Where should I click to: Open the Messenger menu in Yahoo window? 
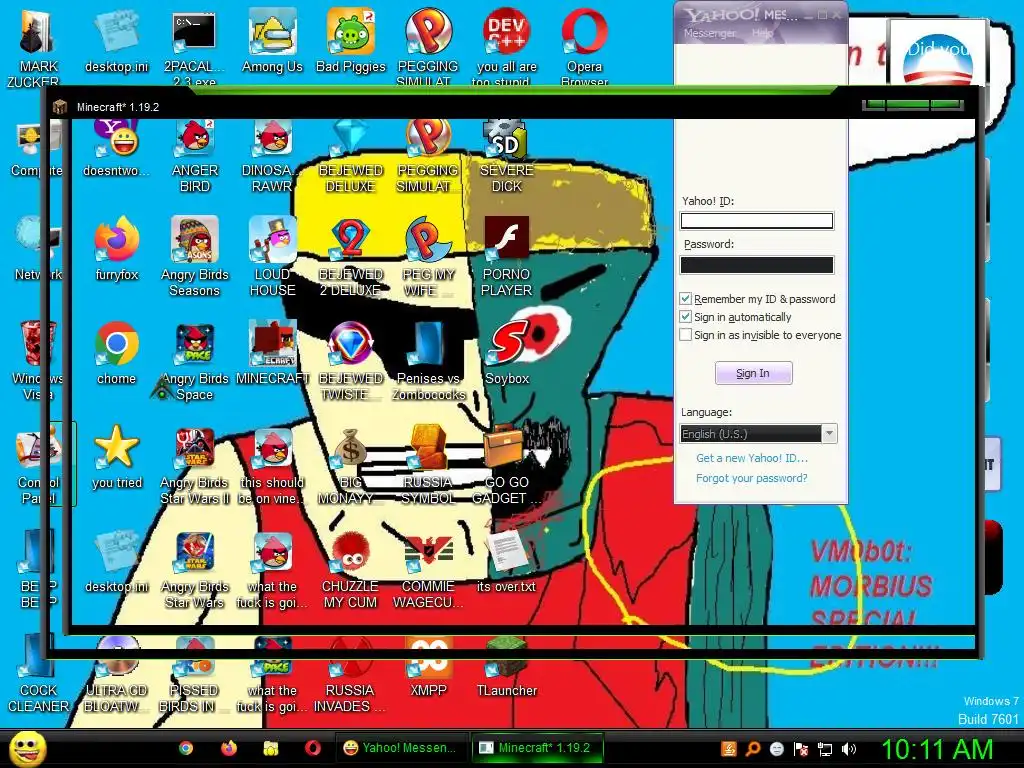[x=709, y=33]
